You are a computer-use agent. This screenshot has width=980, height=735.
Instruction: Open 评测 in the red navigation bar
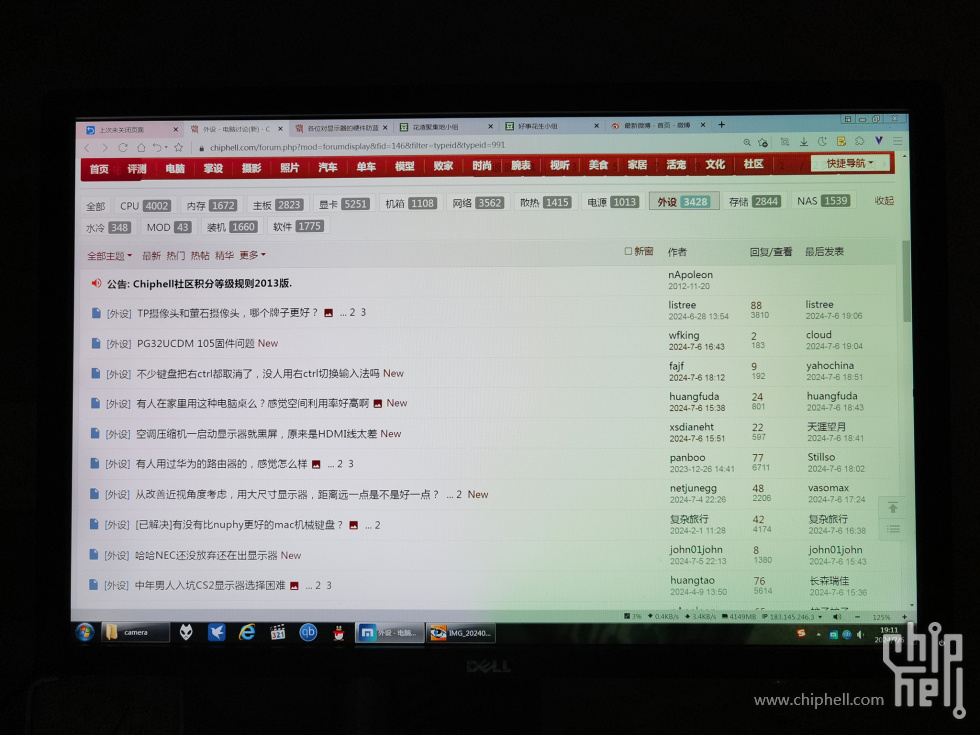click(137, 169)
